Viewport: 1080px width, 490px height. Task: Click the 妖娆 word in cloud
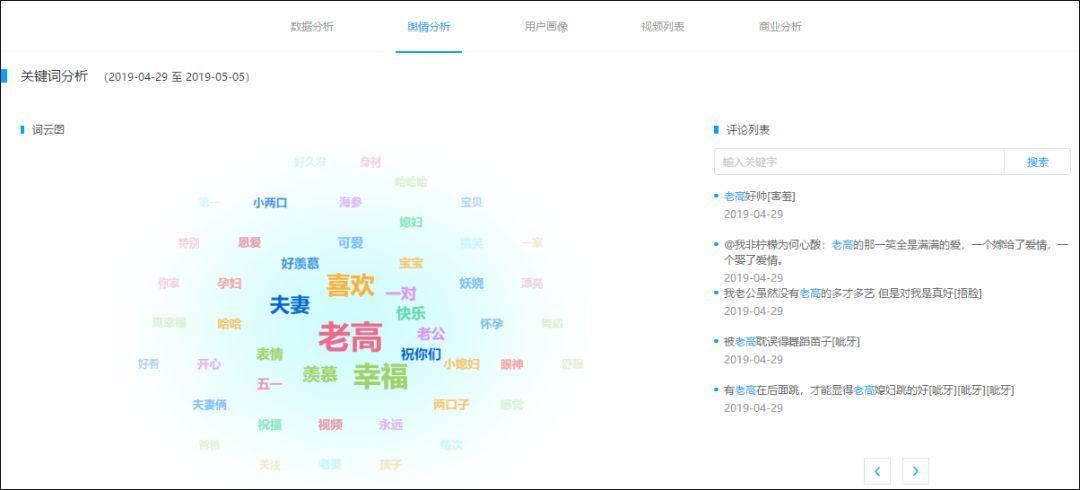click(471, 283)
